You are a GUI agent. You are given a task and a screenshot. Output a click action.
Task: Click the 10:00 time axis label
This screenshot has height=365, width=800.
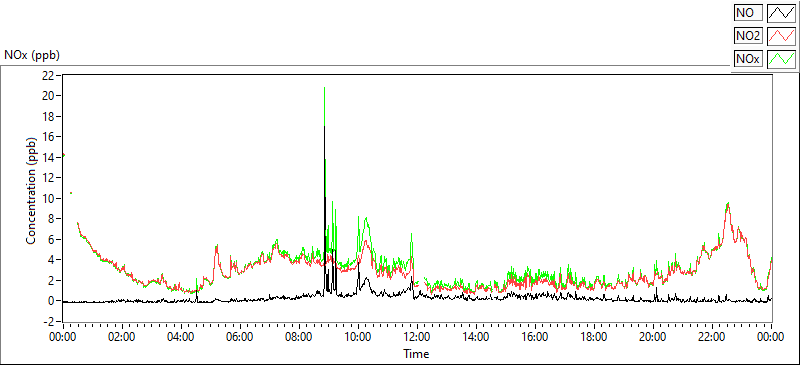click(x=358, y=336)
